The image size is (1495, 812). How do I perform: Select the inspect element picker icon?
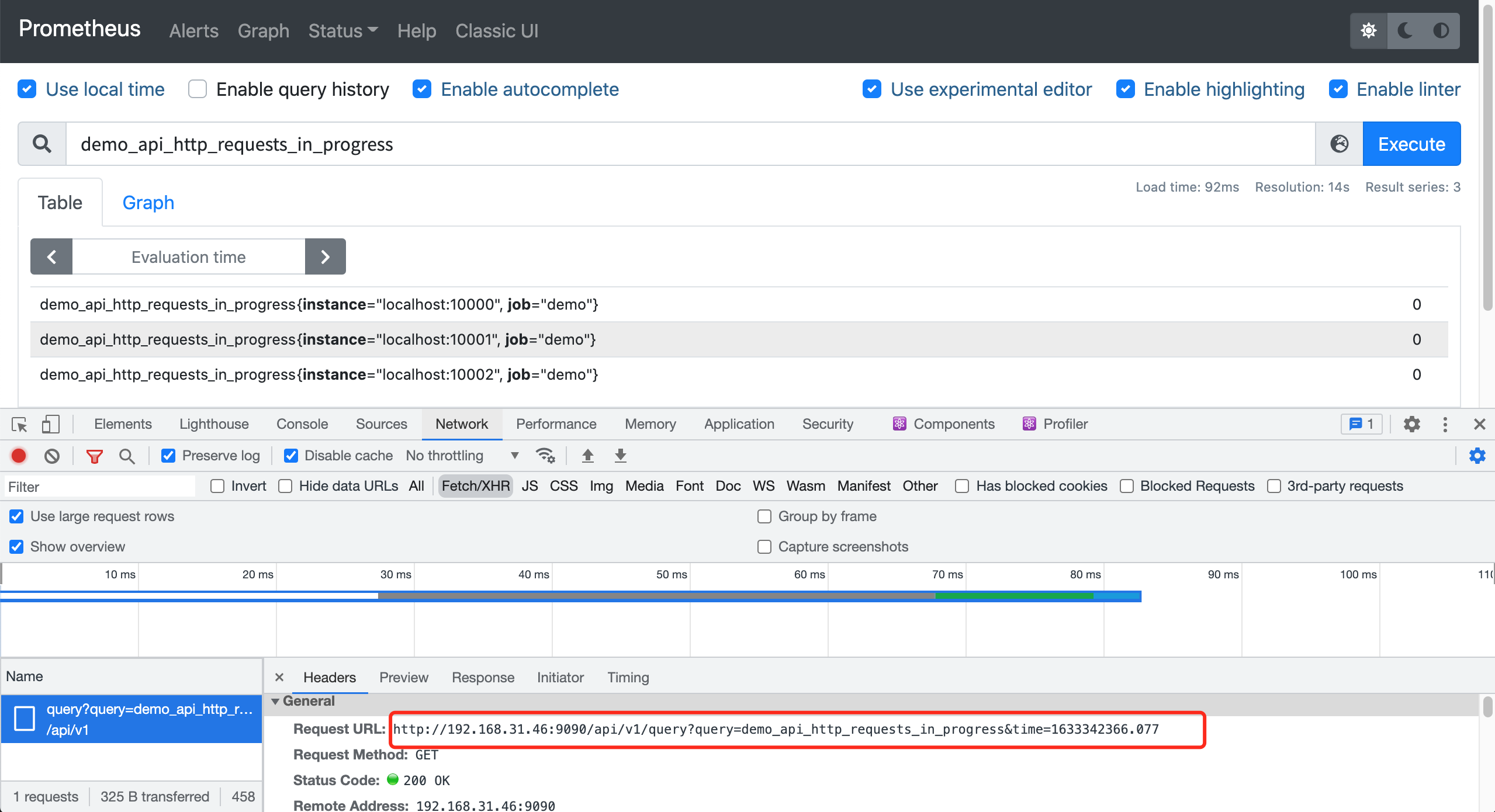pyautogui.click(x=19, y=424)
